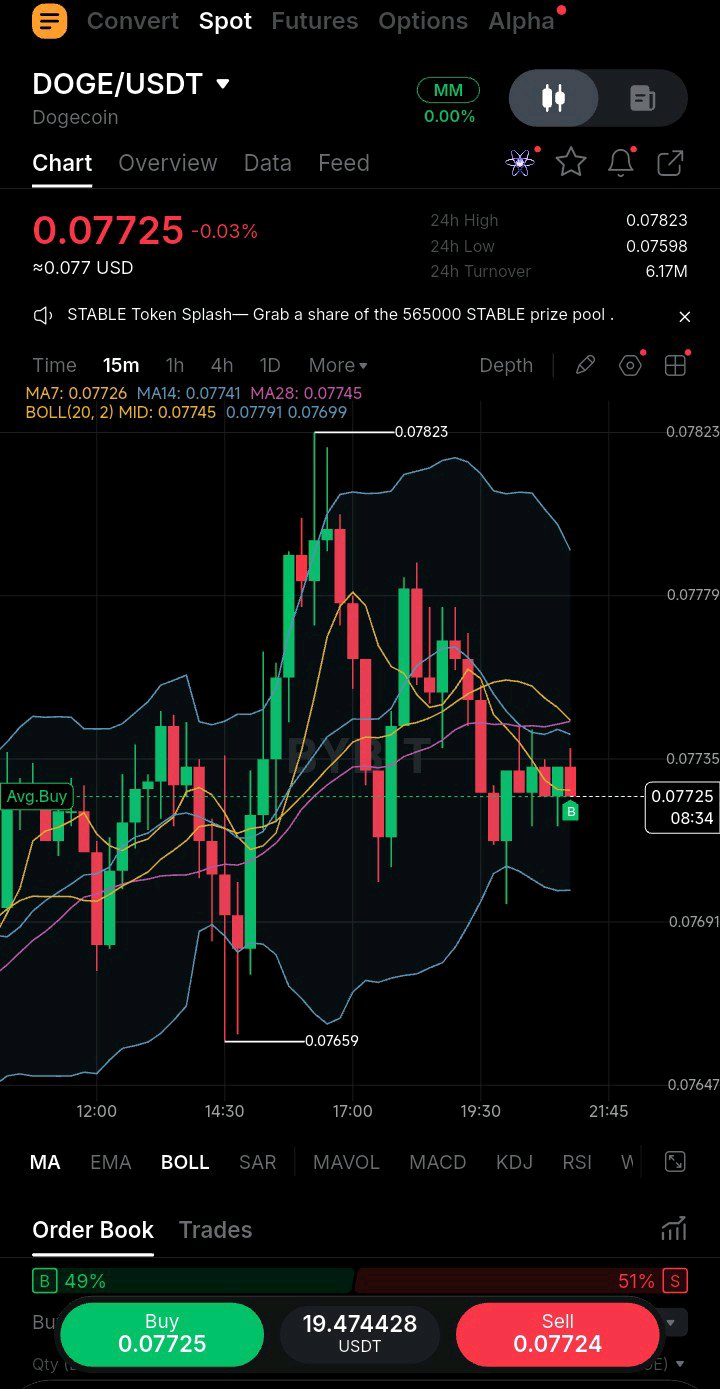Screen dimensions: 720x1389
Task: Tap the green Buy 0.07725 button
Action: pos(162,1334)
